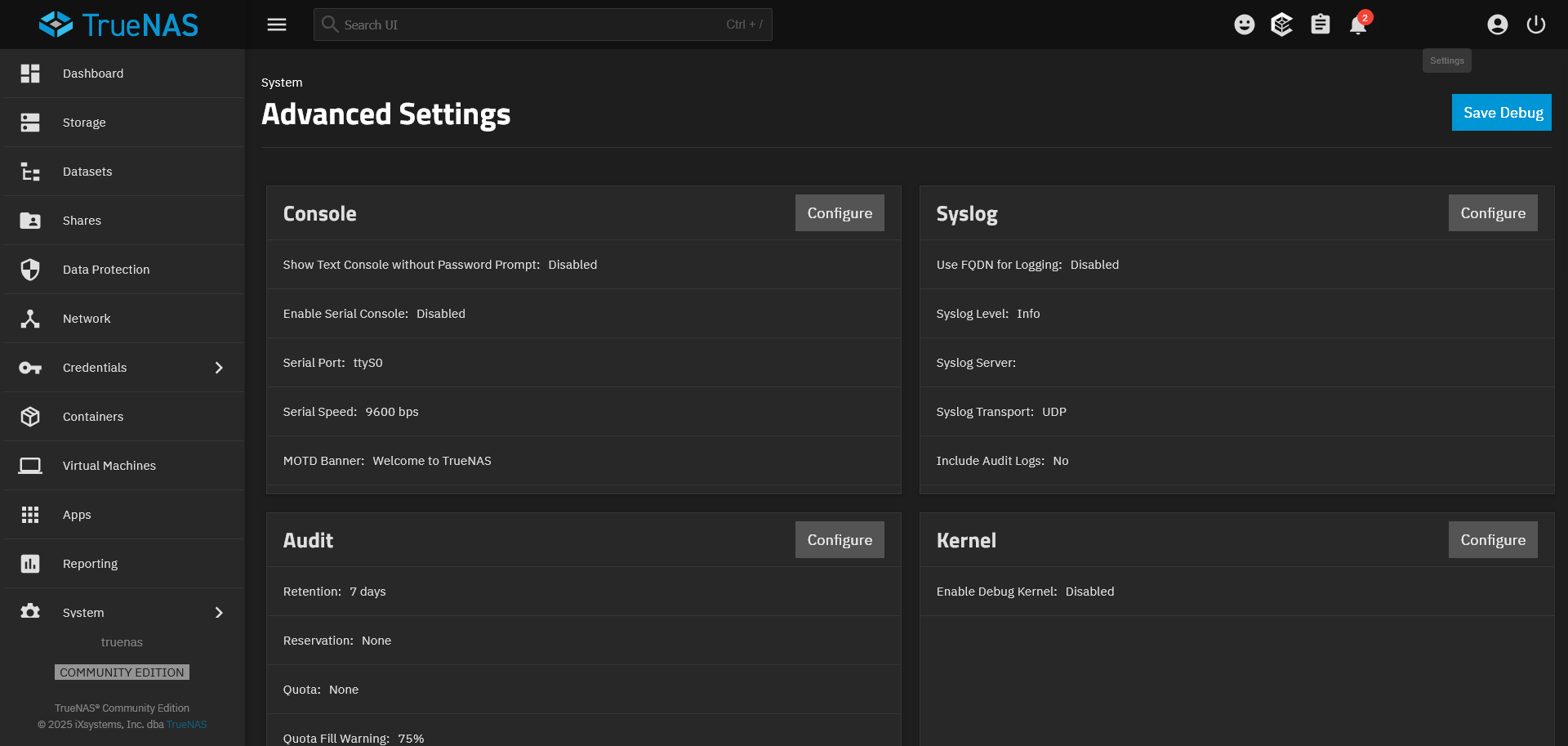The width and height of the screenshot is (1568, 746).
Task: Click the Advanced Settings page title
Action: point(385,114)
